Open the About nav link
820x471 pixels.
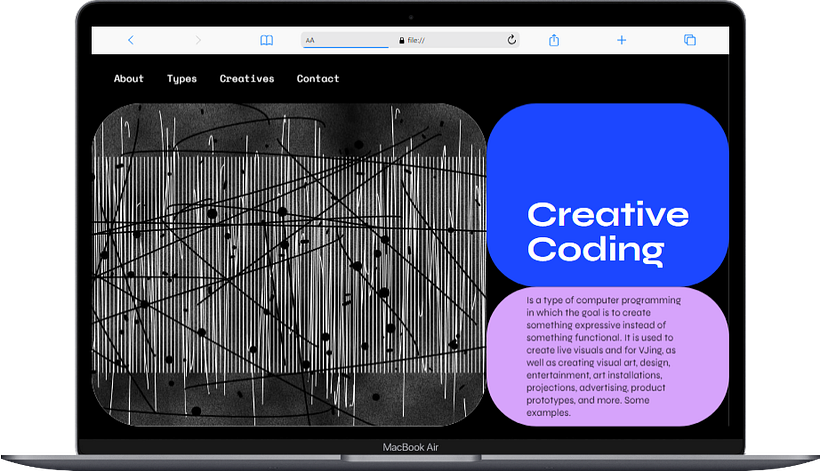click(129, 78)
